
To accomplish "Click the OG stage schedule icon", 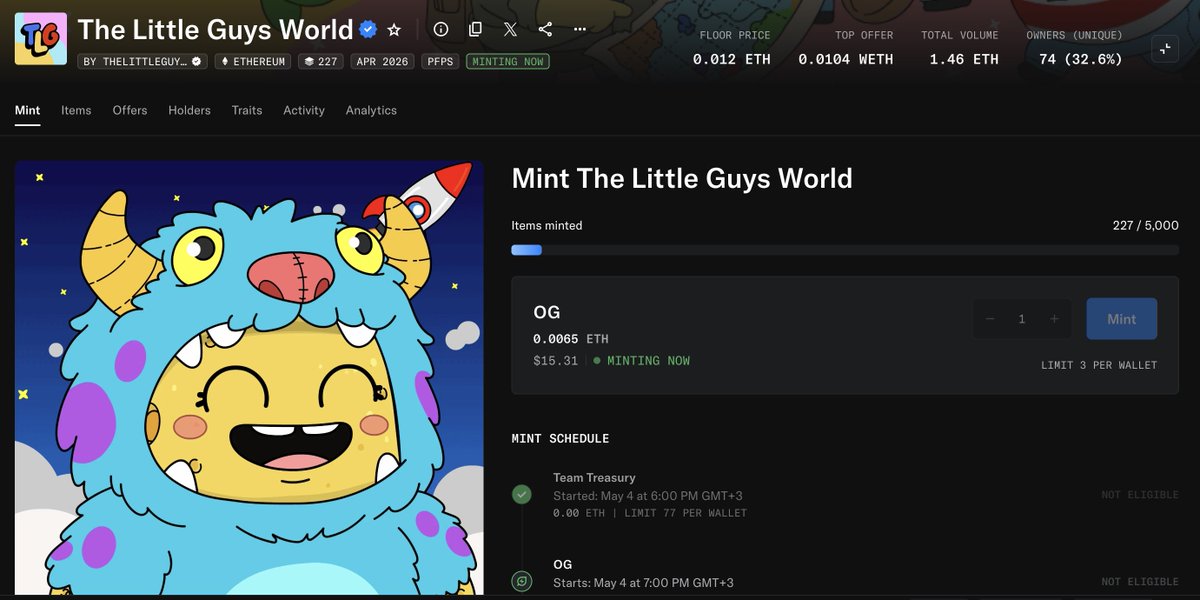I will [x=522, y=581].
